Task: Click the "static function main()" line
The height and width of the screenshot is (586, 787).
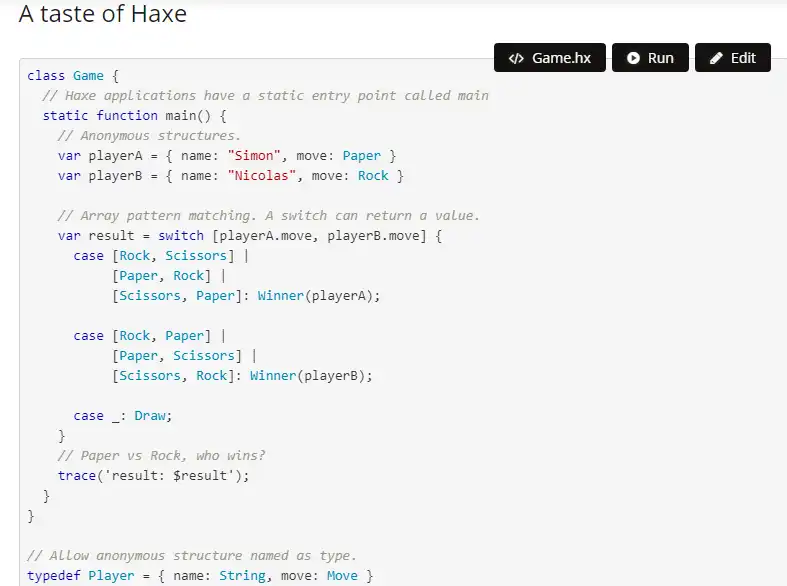Action: tap(134, 115)
